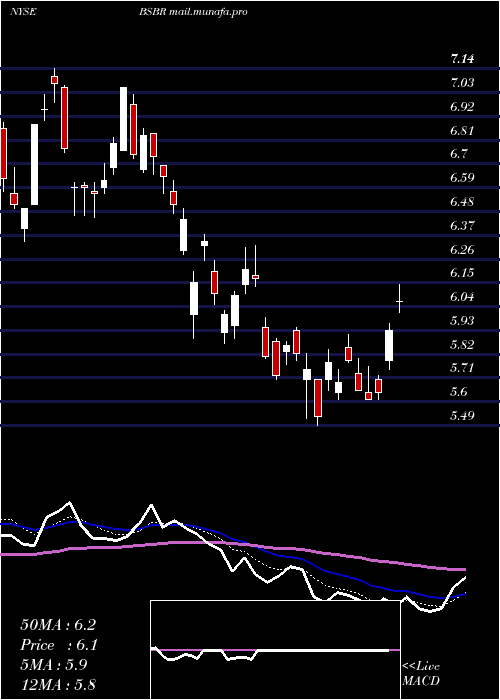Click the 5MA : 5.9 readout
Image resolution: width=500 pixels, height=700 pixels.
coord(54,665)
